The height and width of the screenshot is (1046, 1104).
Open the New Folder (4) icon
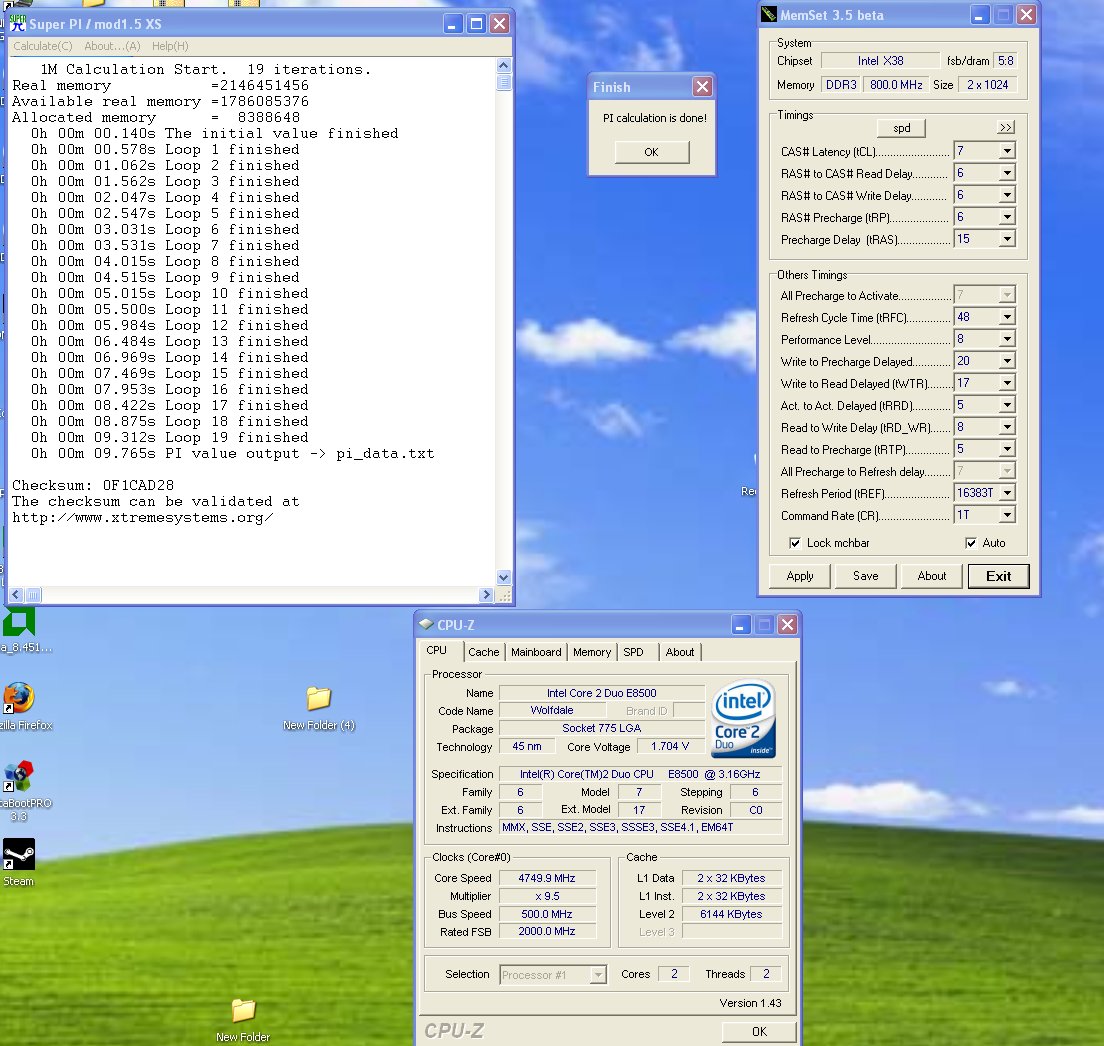[318, 698]
